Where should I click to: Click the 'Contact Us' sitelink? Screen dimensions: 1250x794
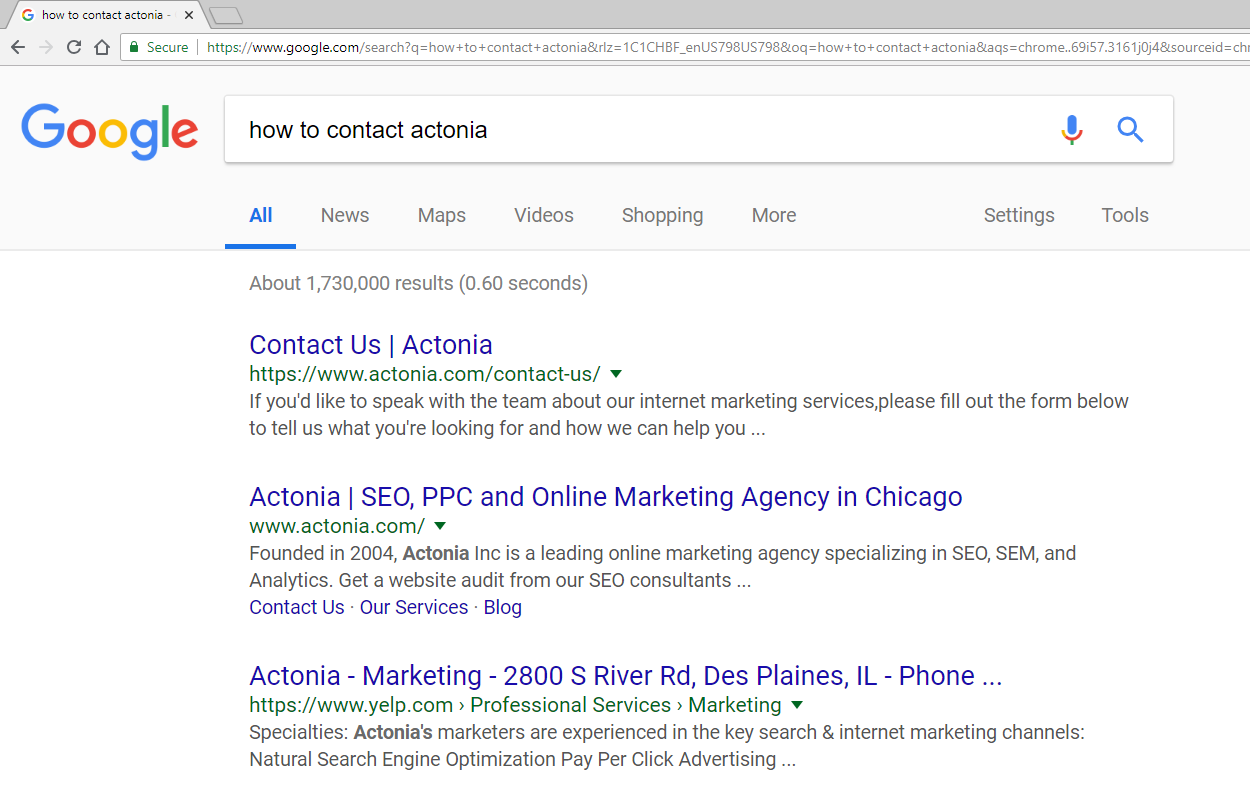[x=297, y=607]
